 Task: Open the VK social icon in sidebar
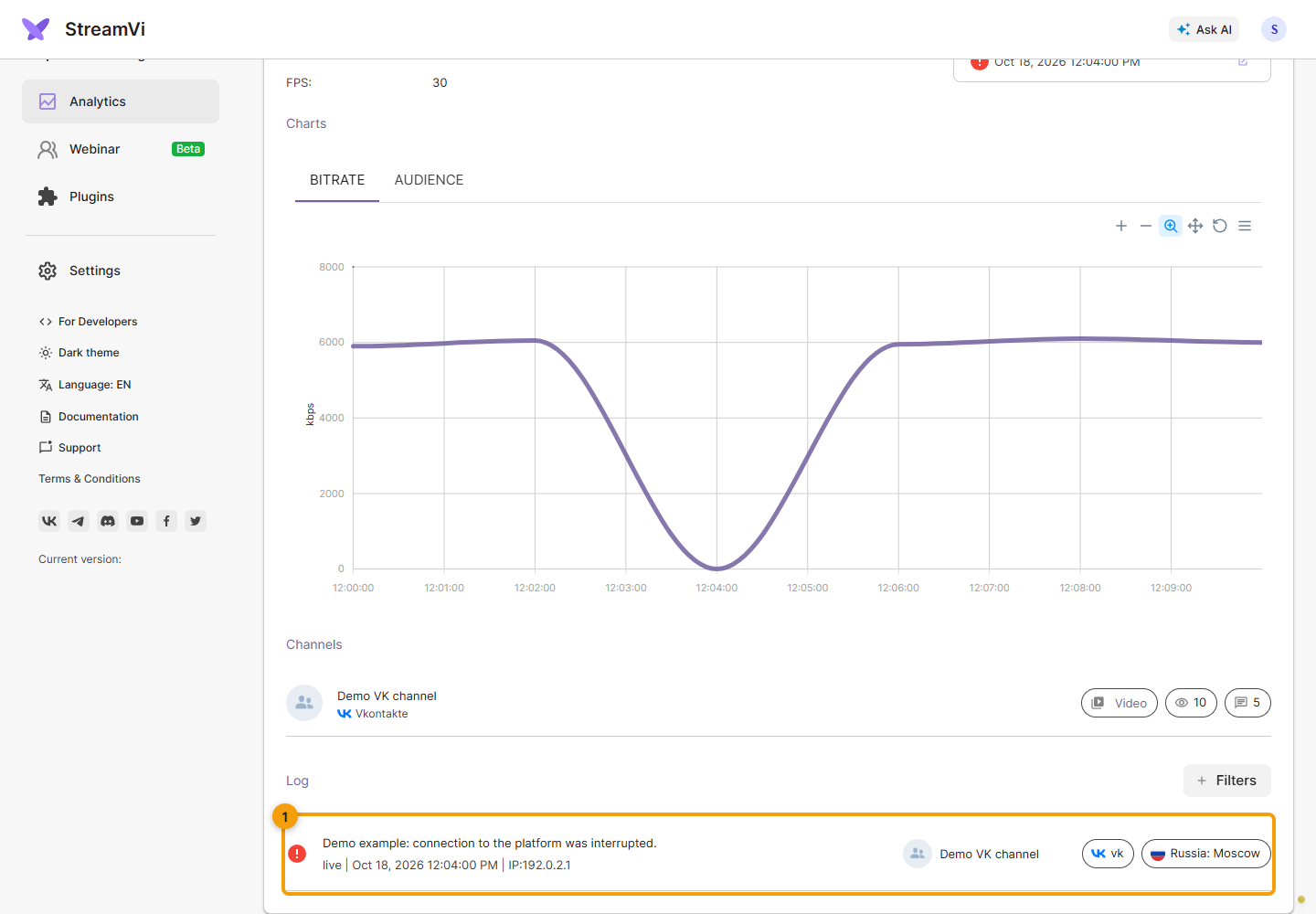pos(49,521)
